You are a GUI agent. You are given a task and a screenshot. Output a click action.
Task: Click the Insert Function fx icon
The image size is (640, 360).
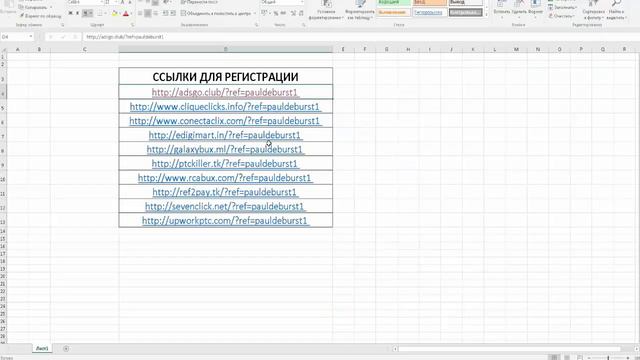tap(75, 37)
